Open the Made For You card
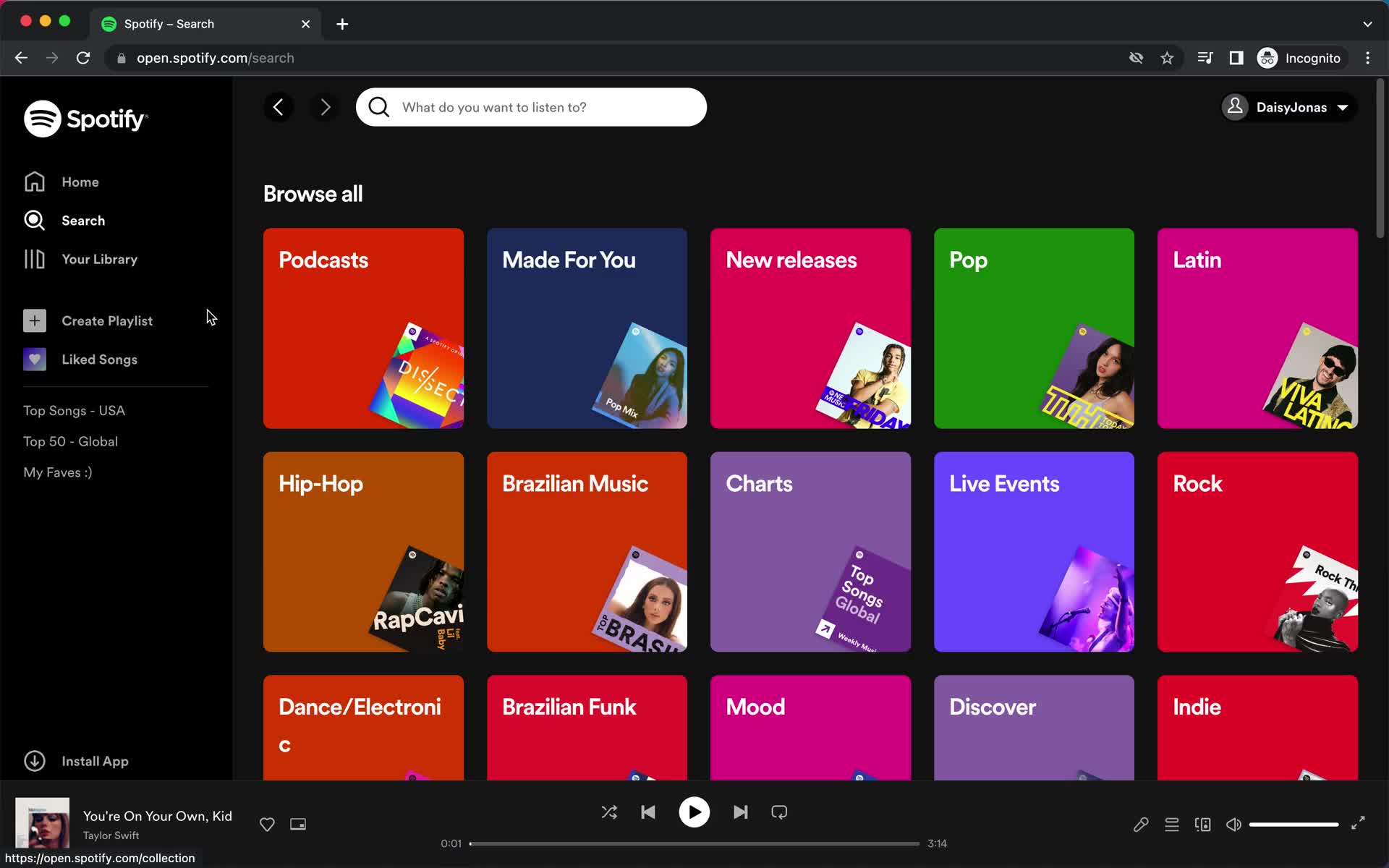Viewport: 1389px width, 868px height. click(x=587, y=328)
